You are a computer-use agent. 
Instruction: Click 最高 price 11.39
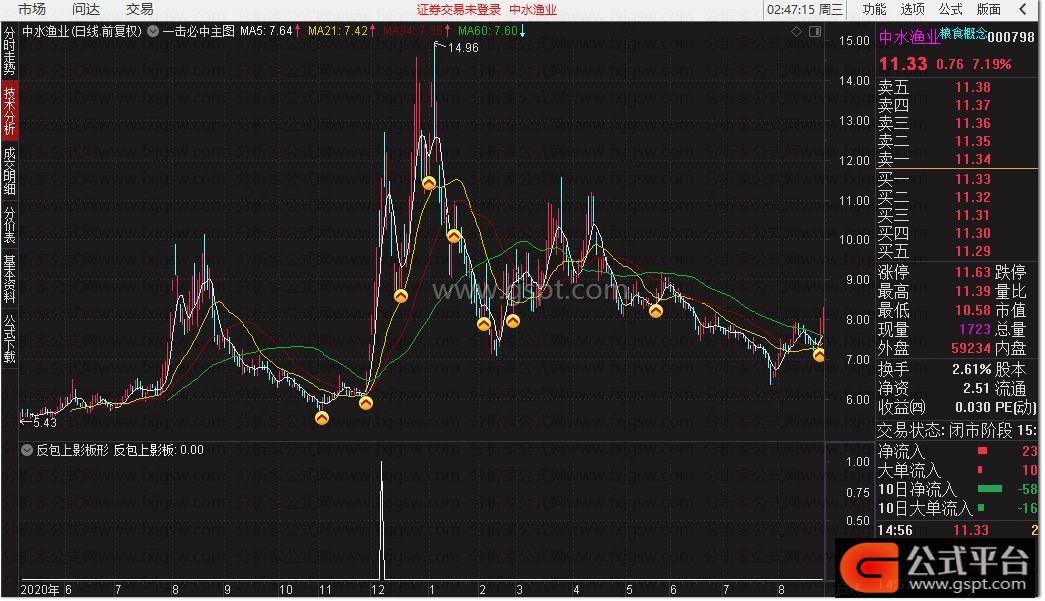click(x=972, y=291)
